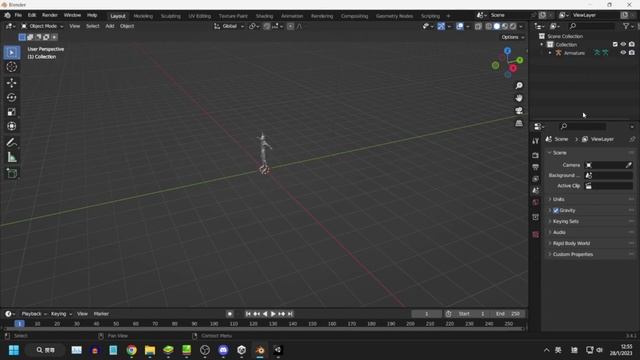Collapse the Scene panel
This screenshot has height=360, width=640.
pos(590,153)
